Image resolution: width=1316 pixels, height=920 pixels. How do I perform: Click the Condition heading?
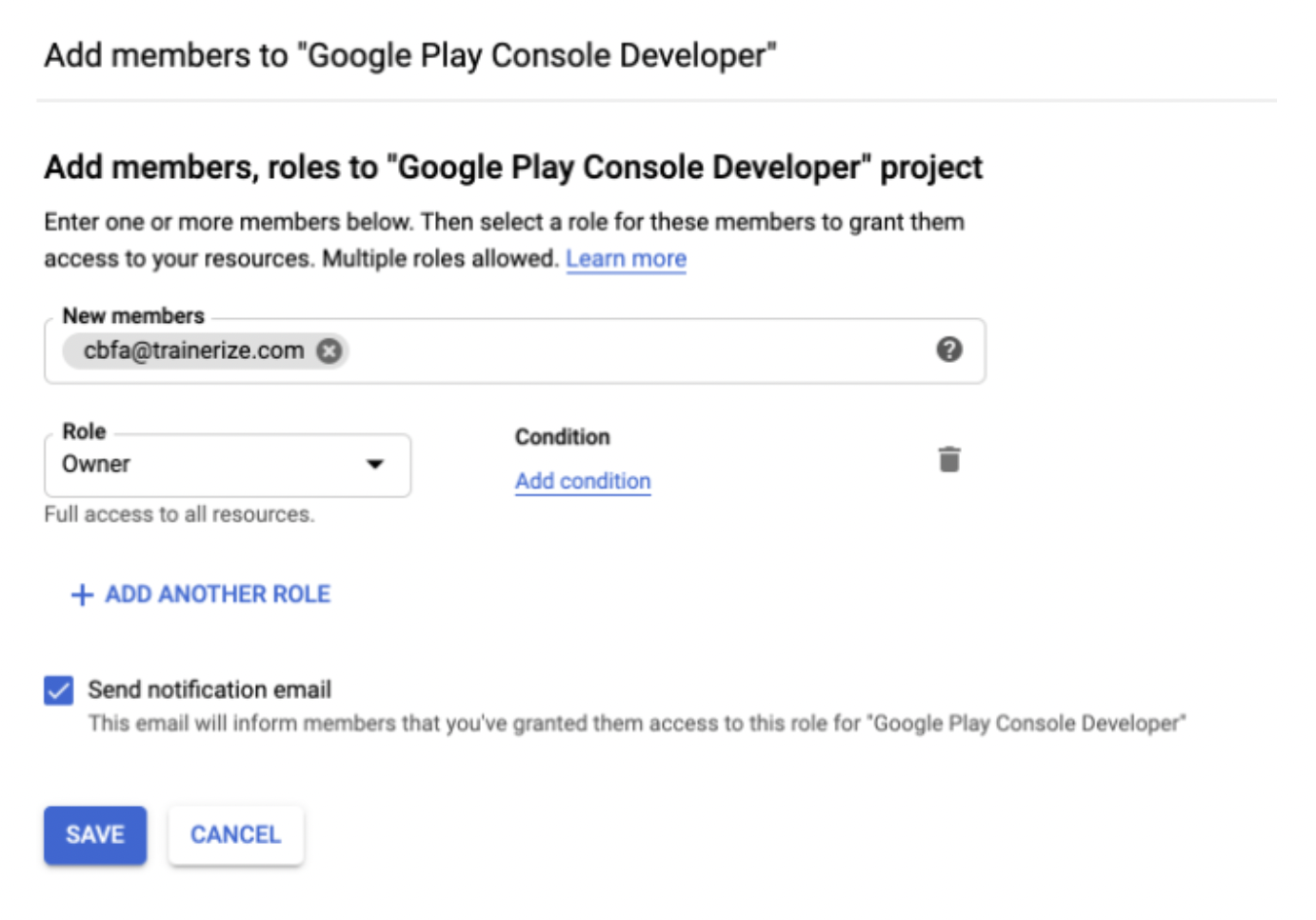(x=563, y=437)
